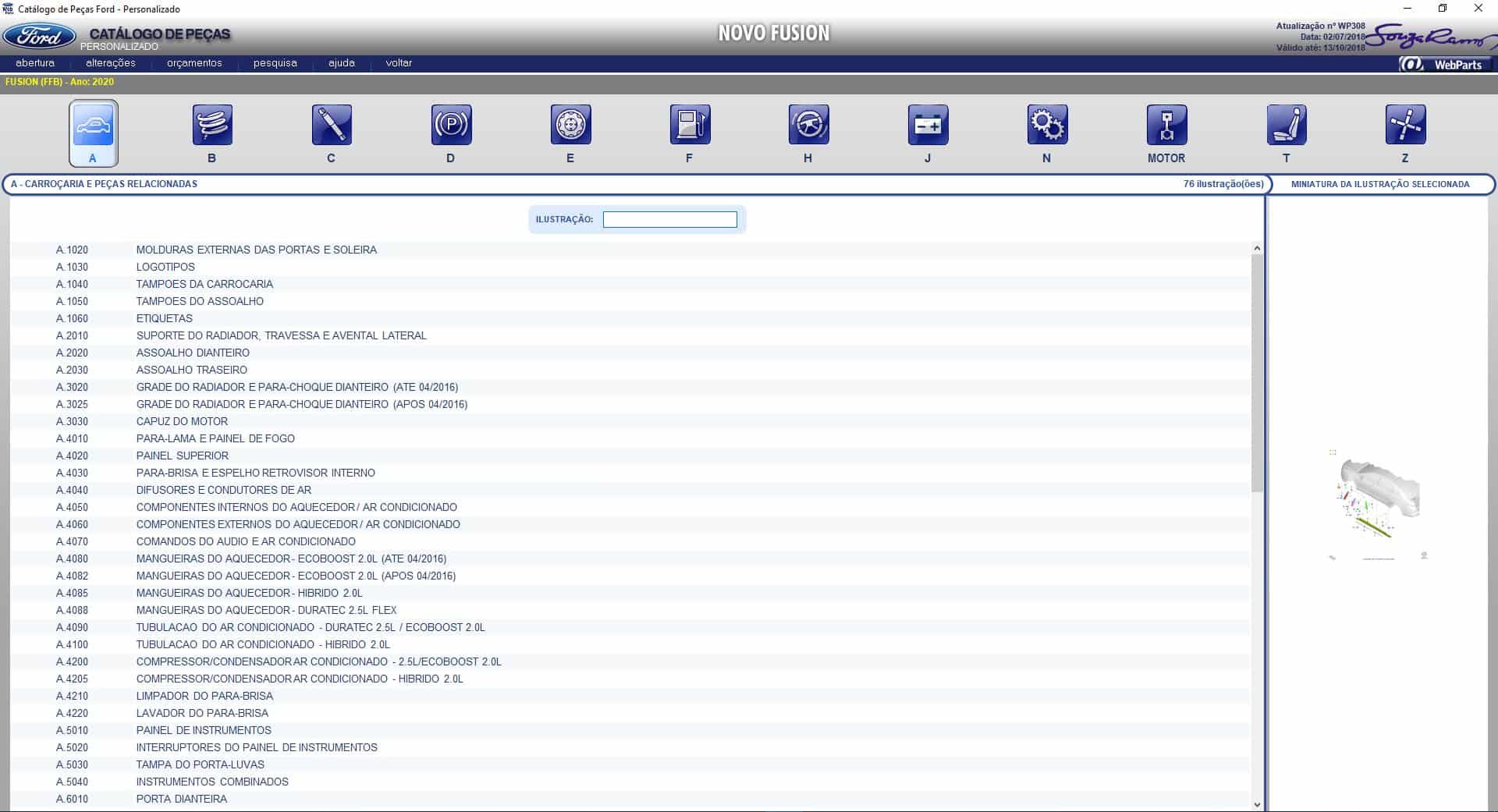1498x812 pixels.
Task: Focus the ILUSTRAÇÃO input field
Action: [x=669, y=219]
